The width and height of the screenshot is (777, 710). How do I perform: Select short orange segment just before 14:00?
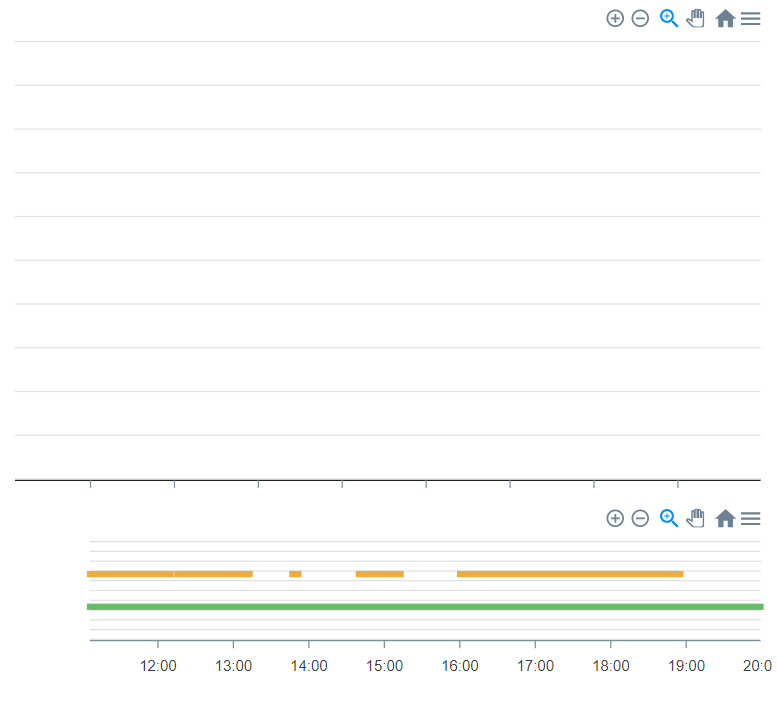coord(295,574)
